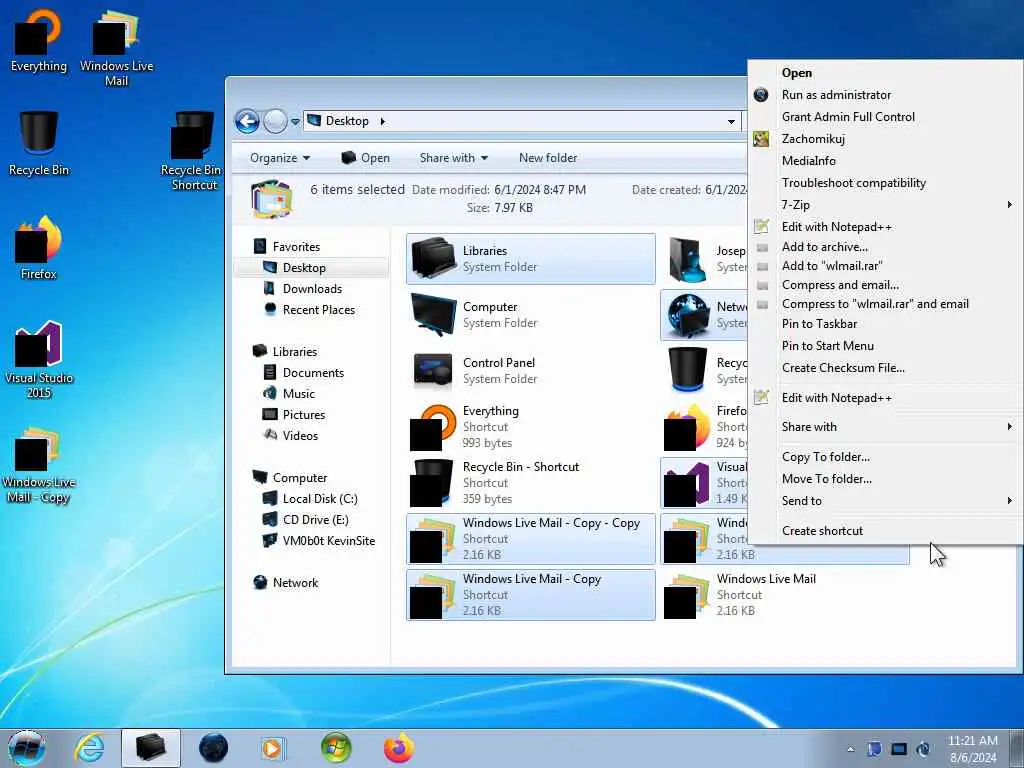Choose Add to archive...
Image resolution: width=1024 pixels, height=768 pixels.
(887, 248)
